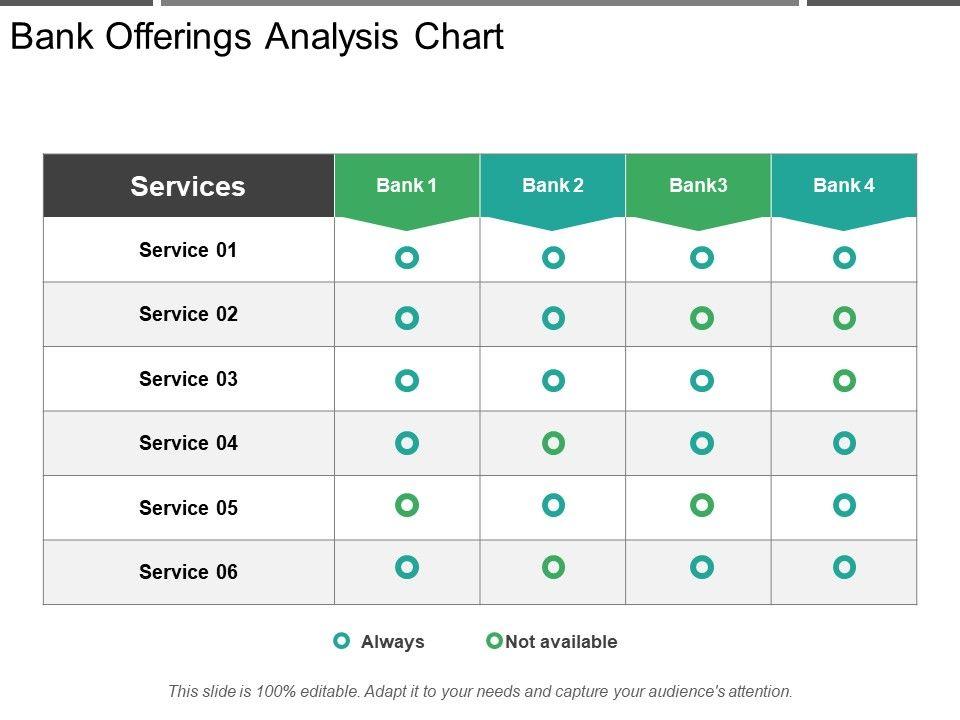Image resolution: width=960 pixels, height=720 pixels.
Task: Click the Bank3 column header
Action: pyautogui.click(x=698, y=186)
